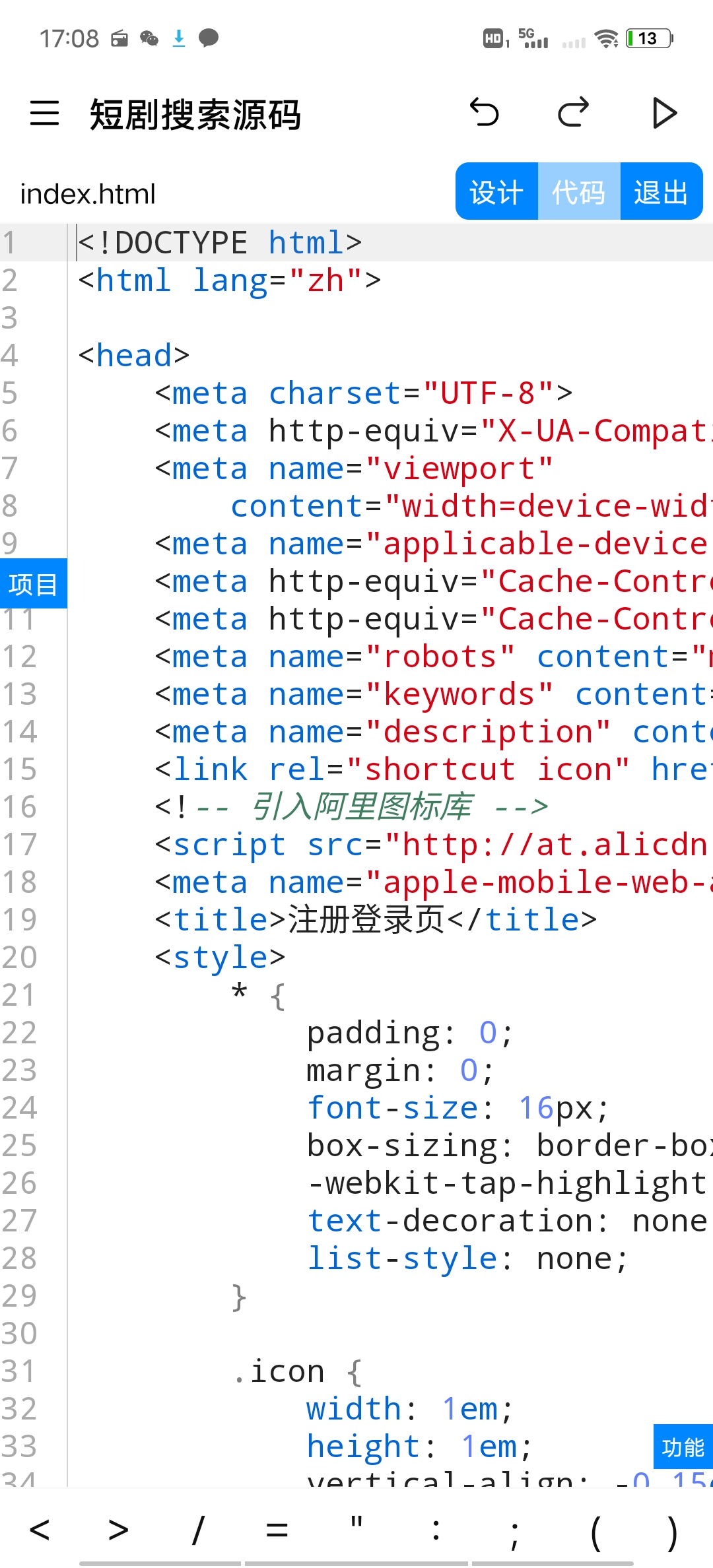
Task: Click the meta name="robots" line
Action: point(434,657)
